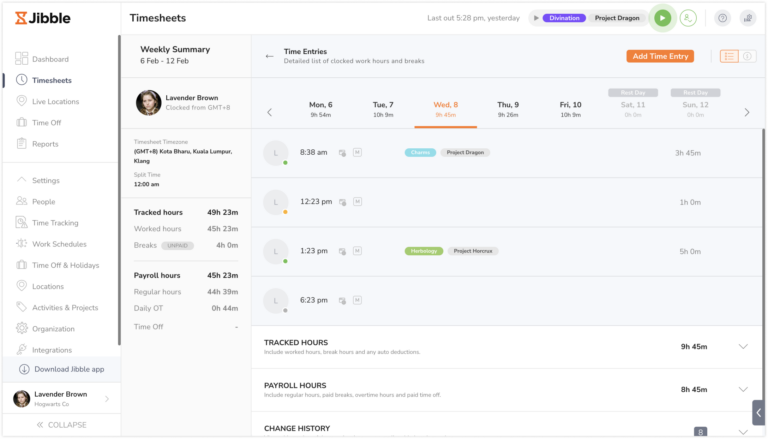Click the Project Horcrux tag

click(x=473, y=251)
